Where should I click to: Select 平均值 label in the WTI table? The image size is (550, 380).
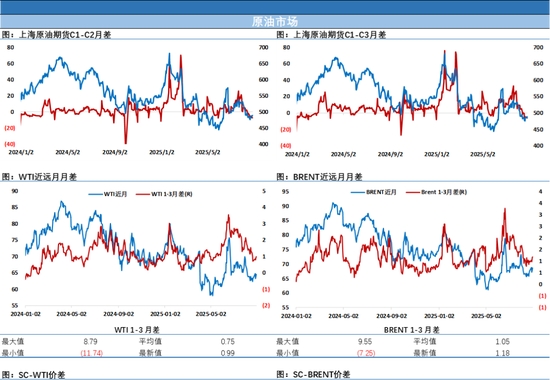[150, 341]
